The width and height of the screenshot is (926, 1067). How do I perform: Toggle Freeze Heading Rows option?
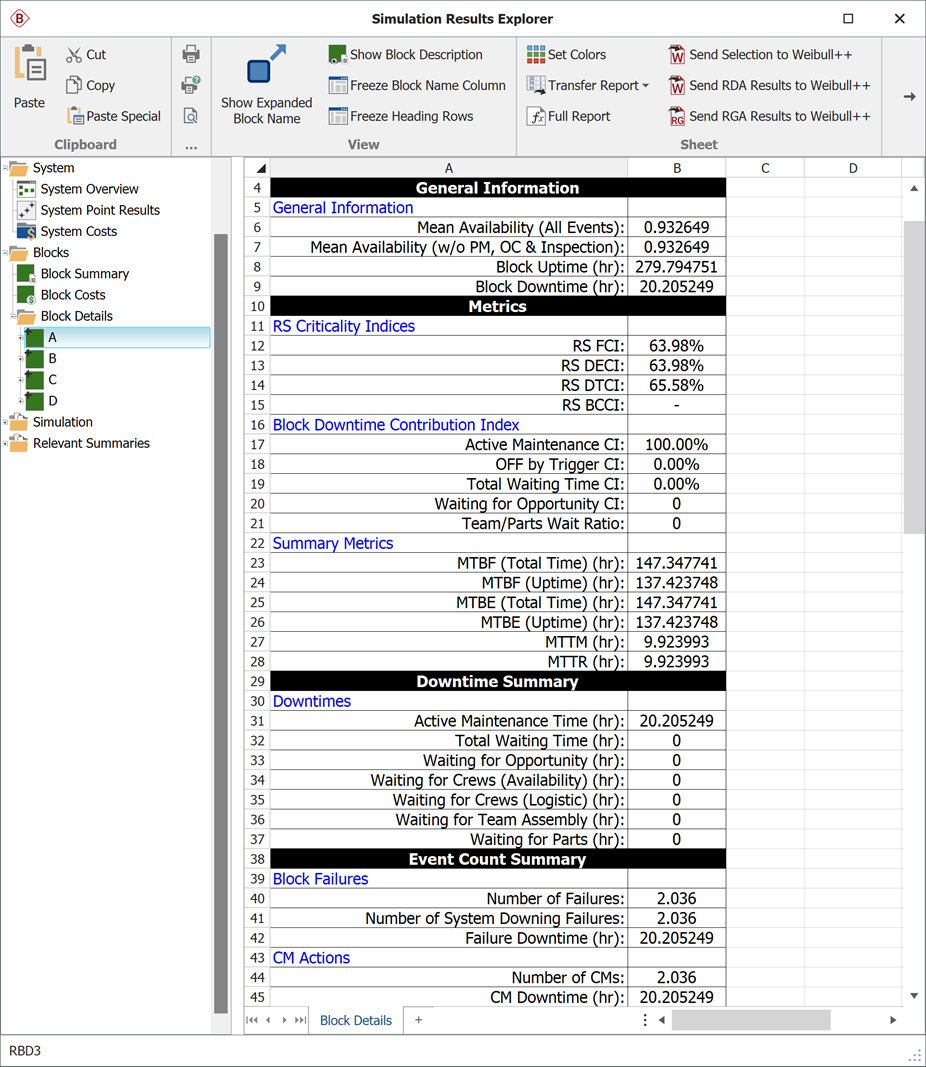pyautogui.click(x=401, y=116)
